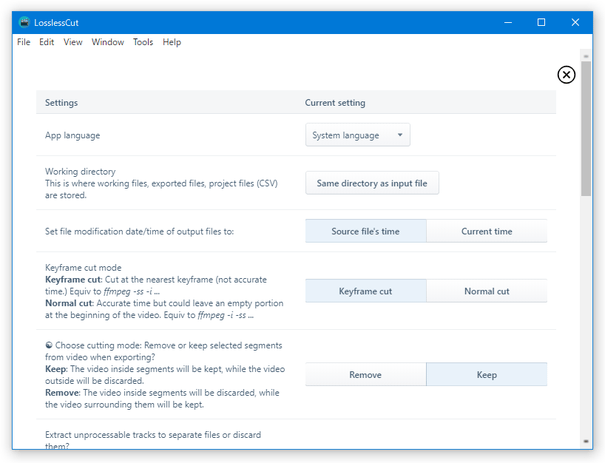Click the scrollbar up arrow
Screen dimensions: 605x463
586,56
